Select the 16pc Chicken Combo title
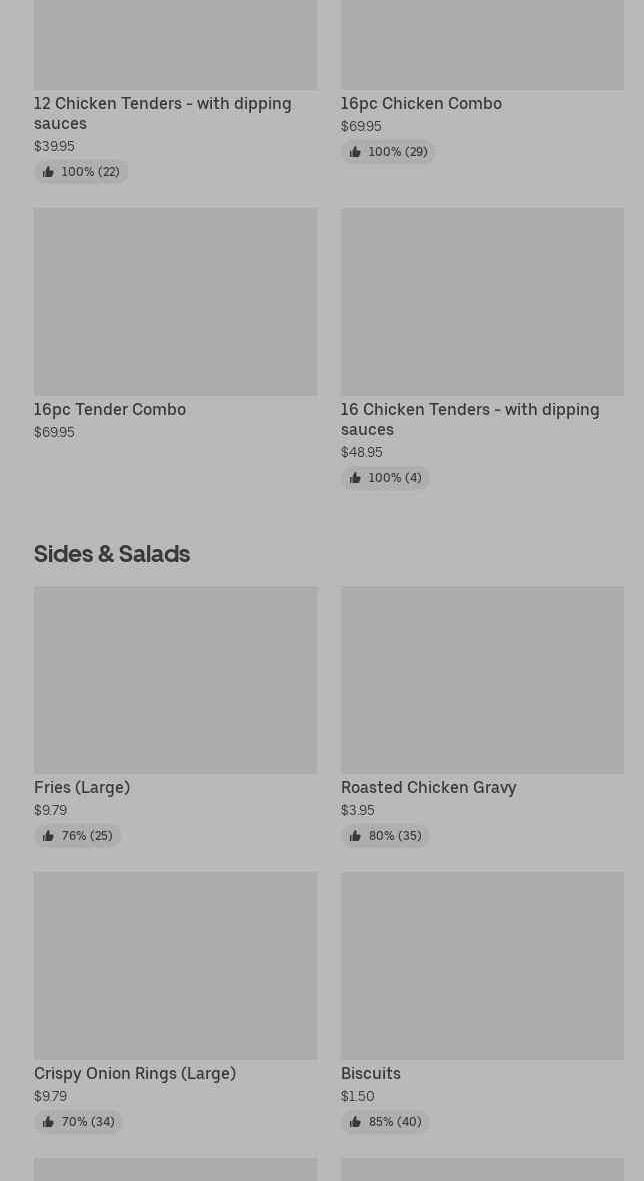 [421, 103]
